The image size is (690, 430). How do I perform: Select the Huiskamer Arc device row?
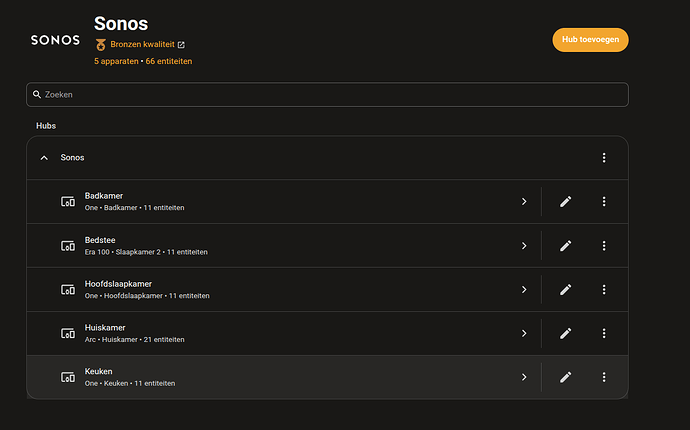click(327, 333)
